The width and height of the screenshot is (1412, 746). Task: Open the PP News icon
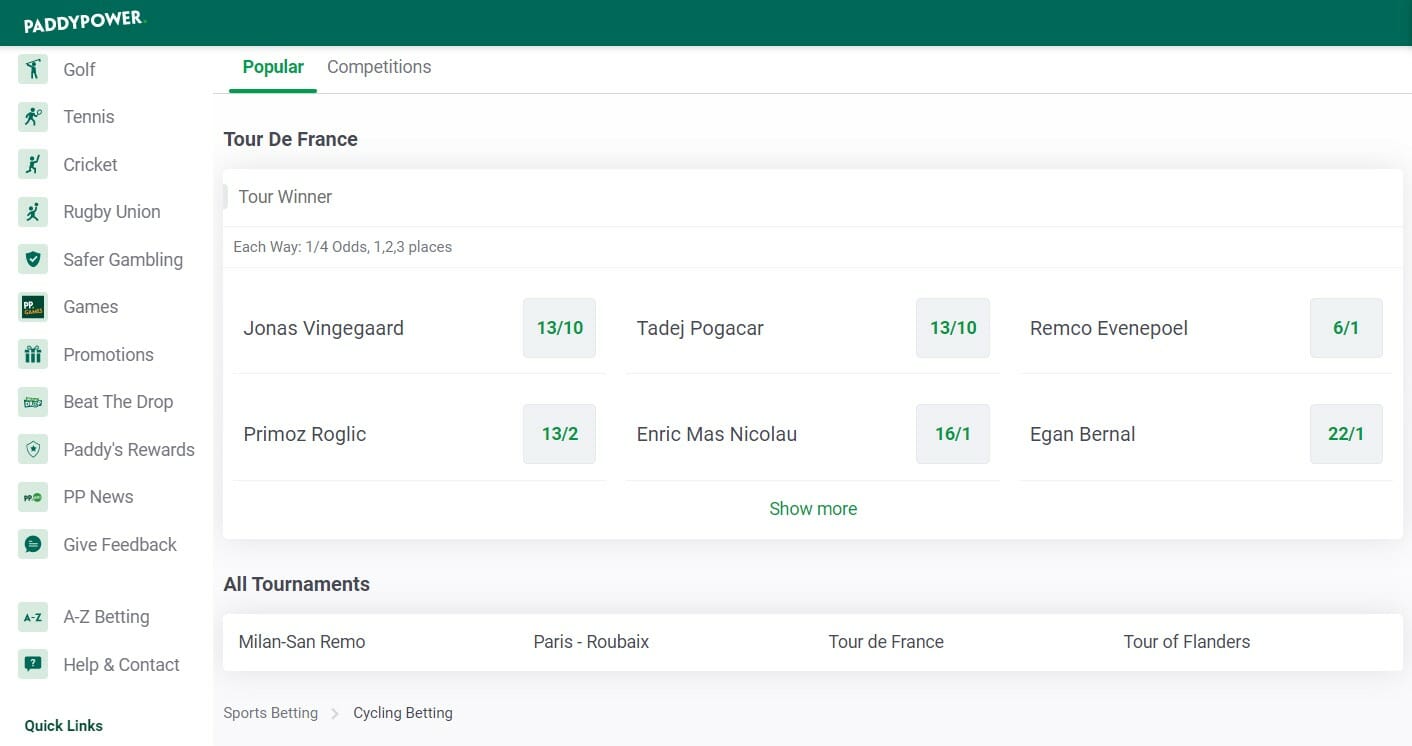(33, 497)
